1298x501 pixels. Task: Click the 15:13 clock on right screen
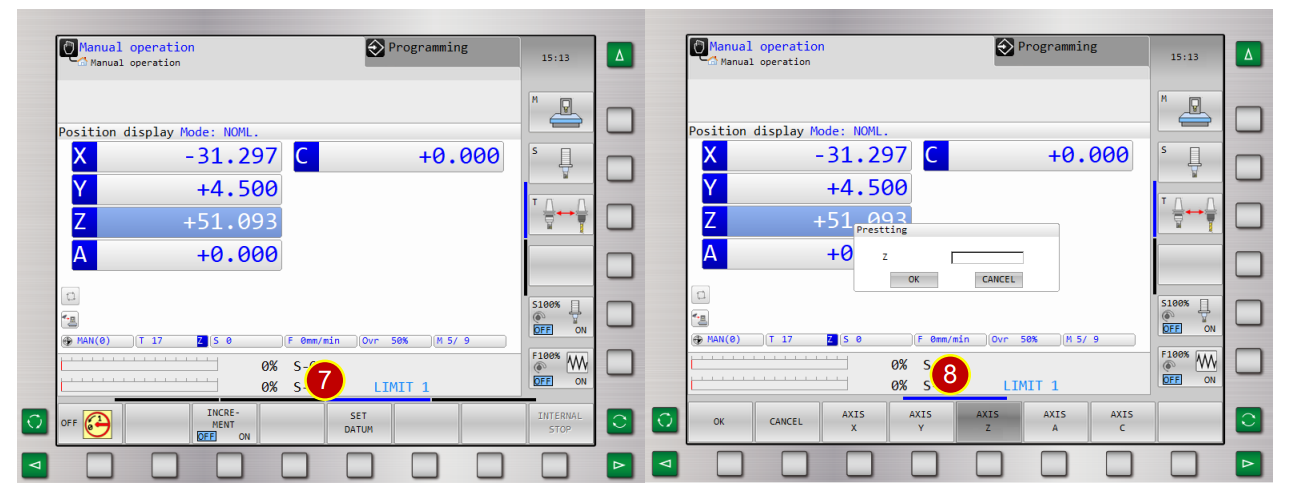tap(1184, 57)
